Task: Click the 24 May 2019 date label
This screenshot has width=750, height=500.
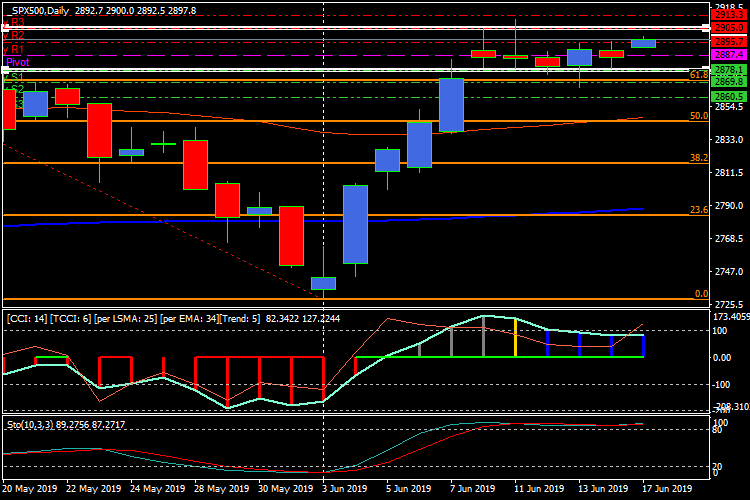Action: (158, 489)
